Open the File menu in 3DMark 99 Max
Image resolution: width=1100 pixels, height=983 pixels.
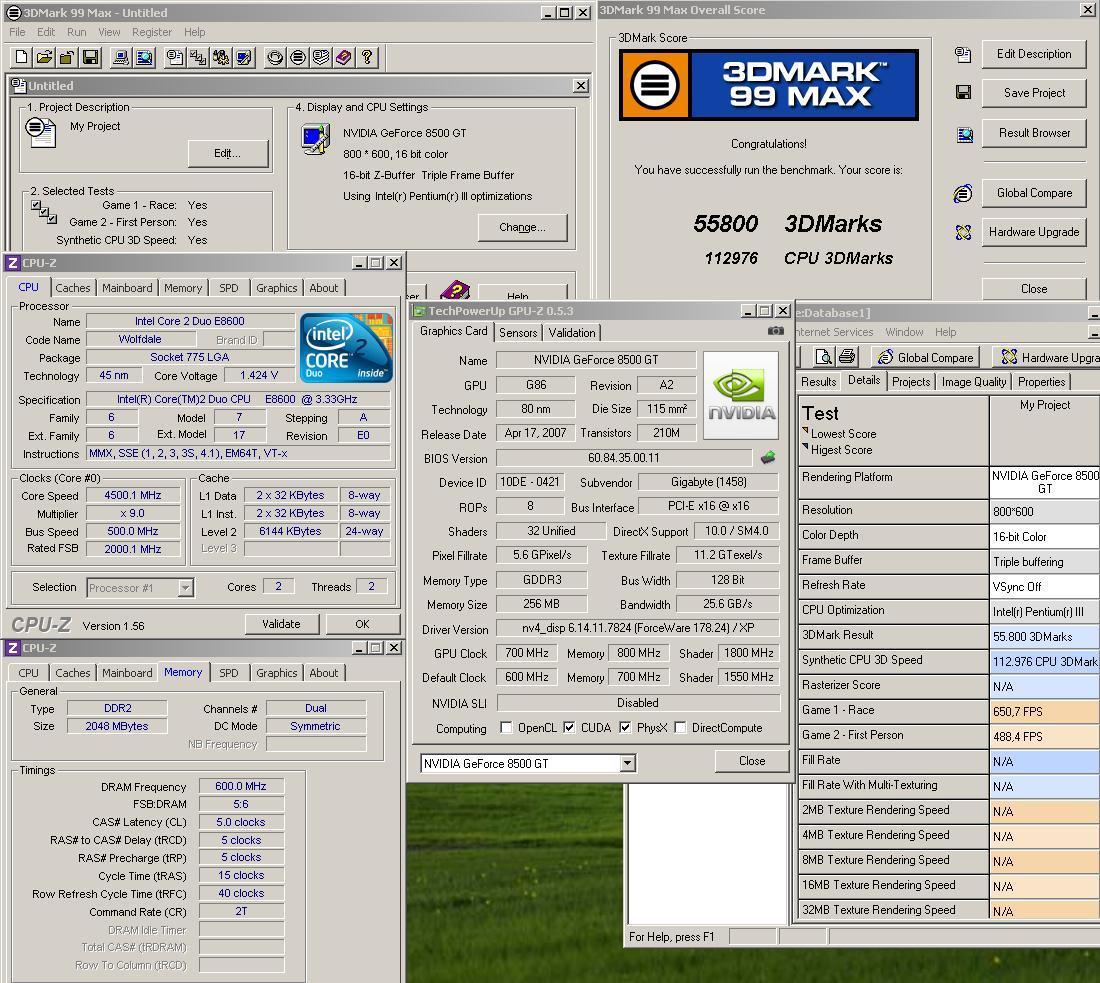point(18,32)
